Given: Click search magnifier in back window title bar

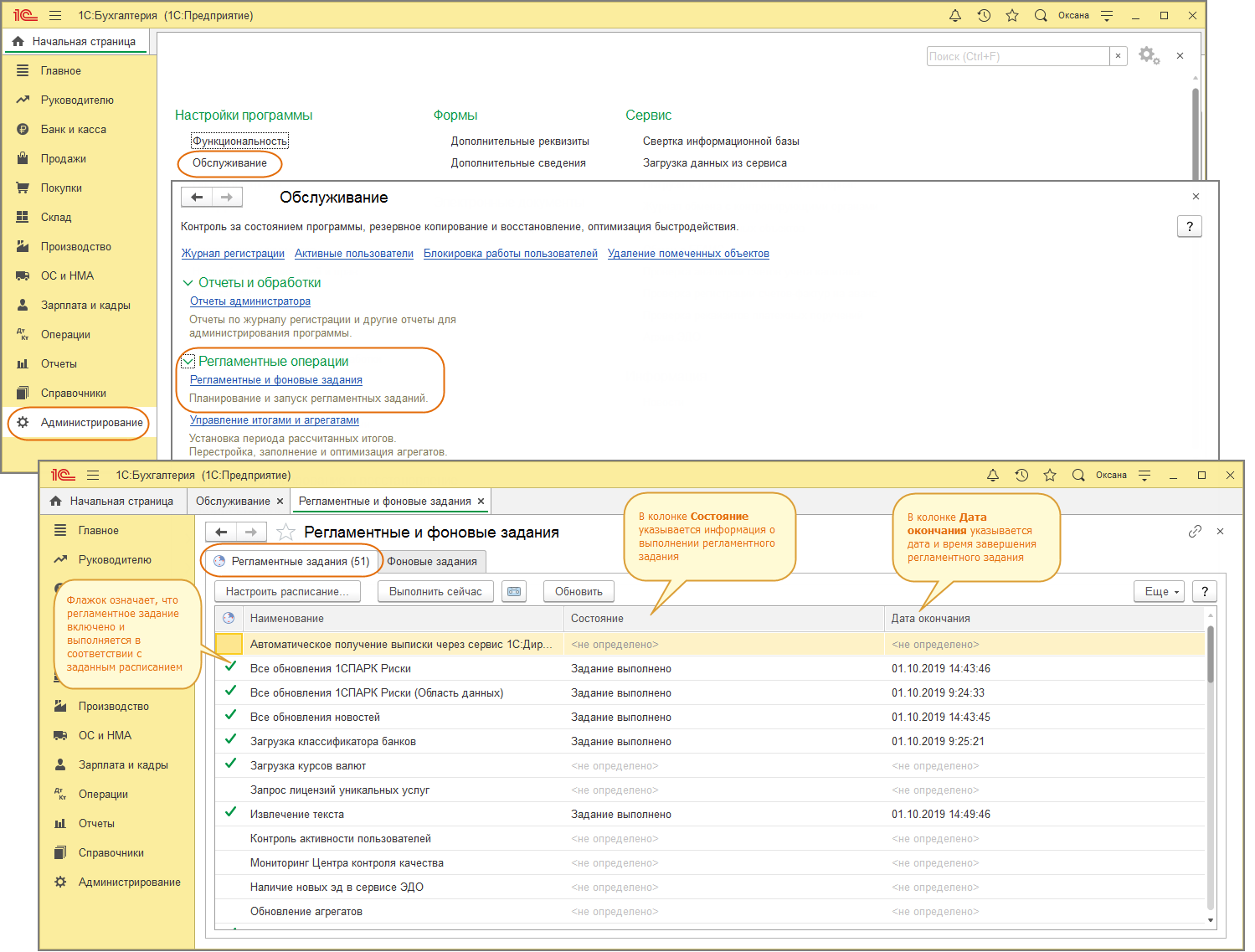Looking at the screenshot, I should pos(1041,15).
